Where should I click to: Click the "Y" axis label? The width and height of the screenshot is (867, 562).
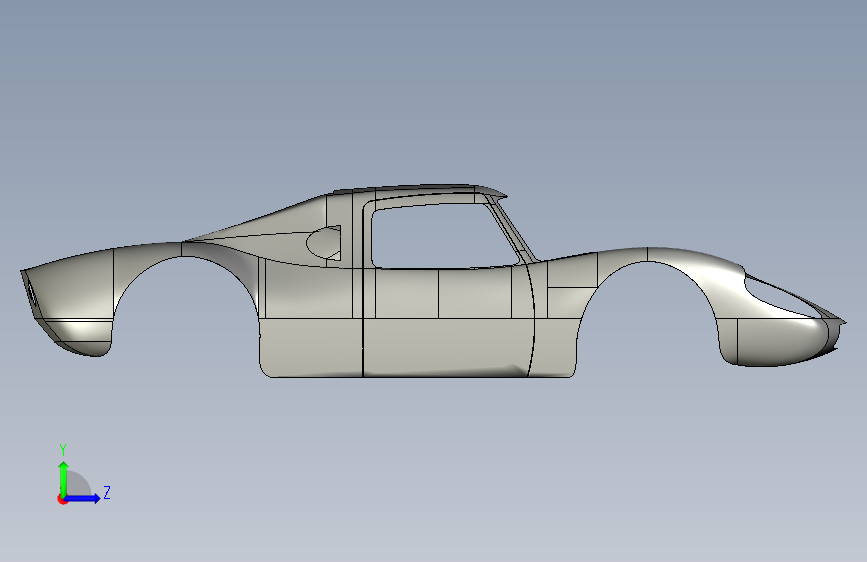[63, 450]
